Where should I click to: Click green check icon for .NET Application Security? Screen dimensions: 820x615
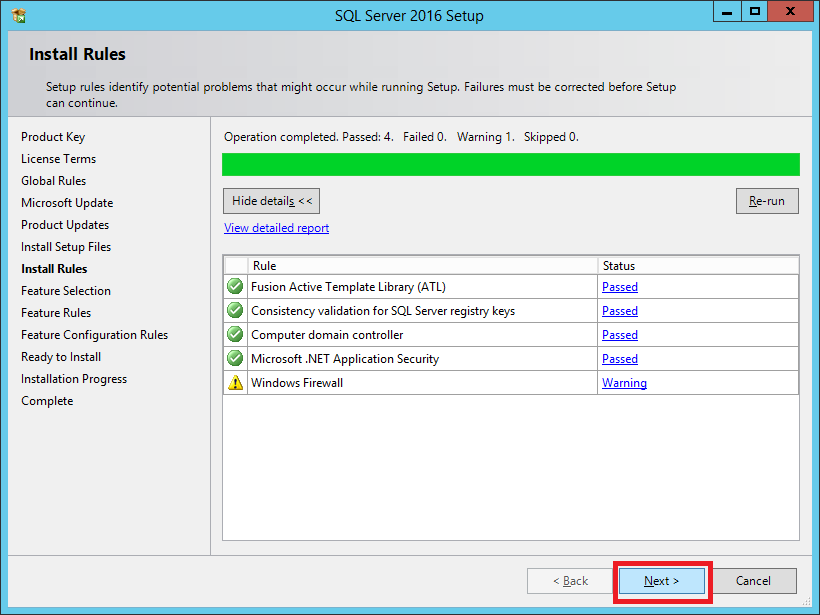[x=235, y=359]
